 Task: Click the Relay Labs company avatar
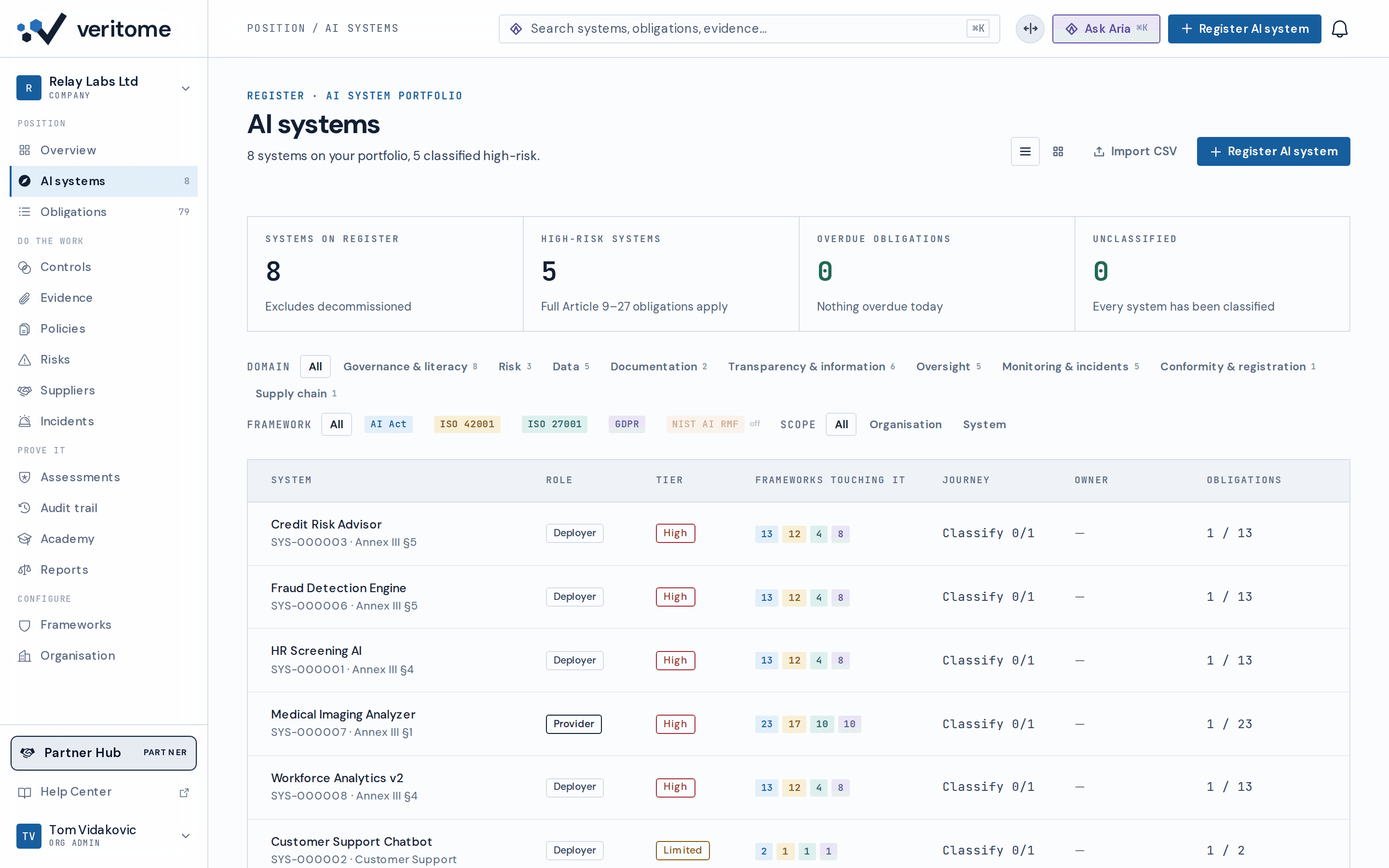point(29,88)
